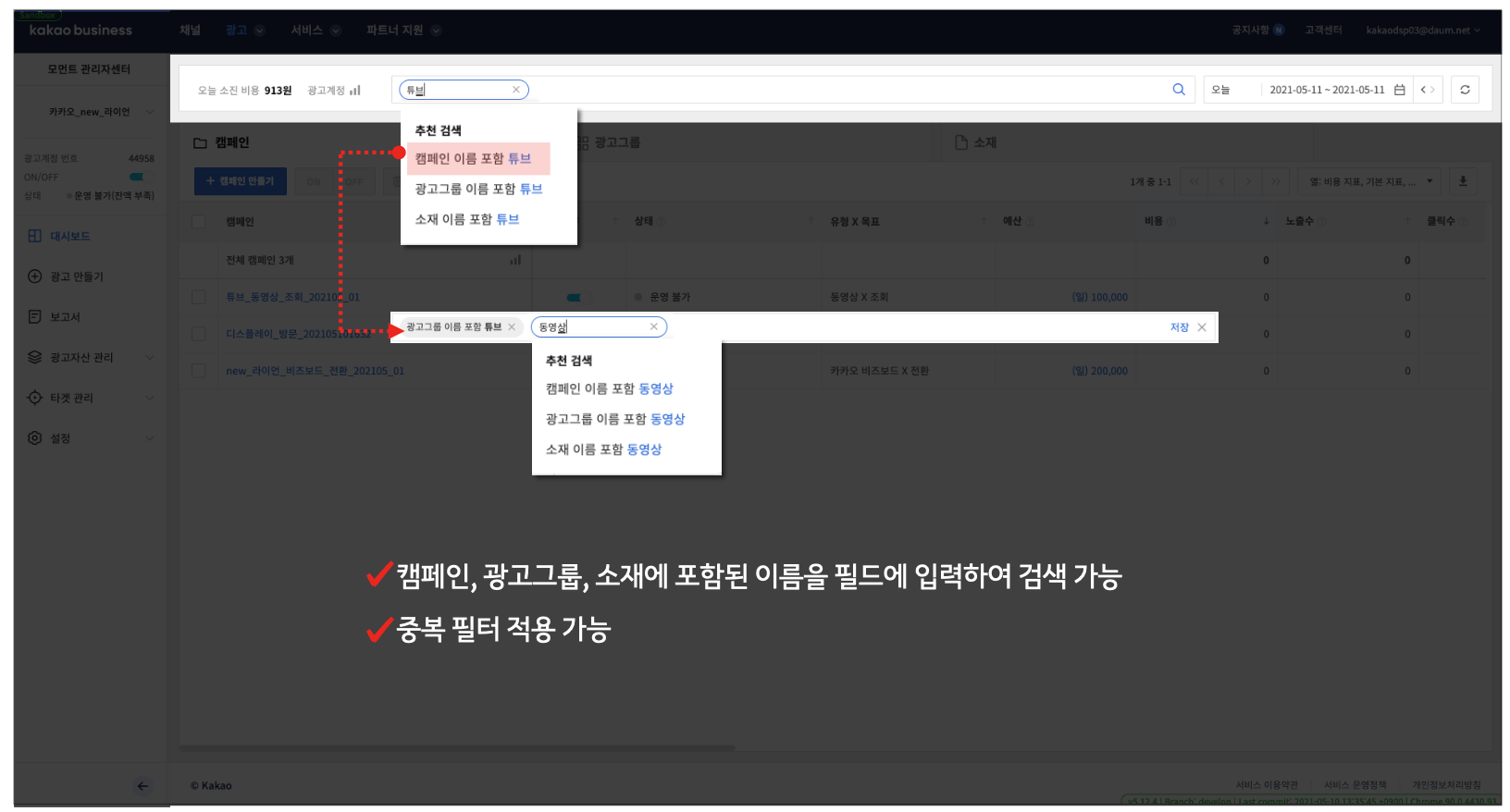Select suggestion 광고그룹 이름 포함 튜브
Screen dimensions: 1510x812
pyautogui.click(x=478, y=189)
